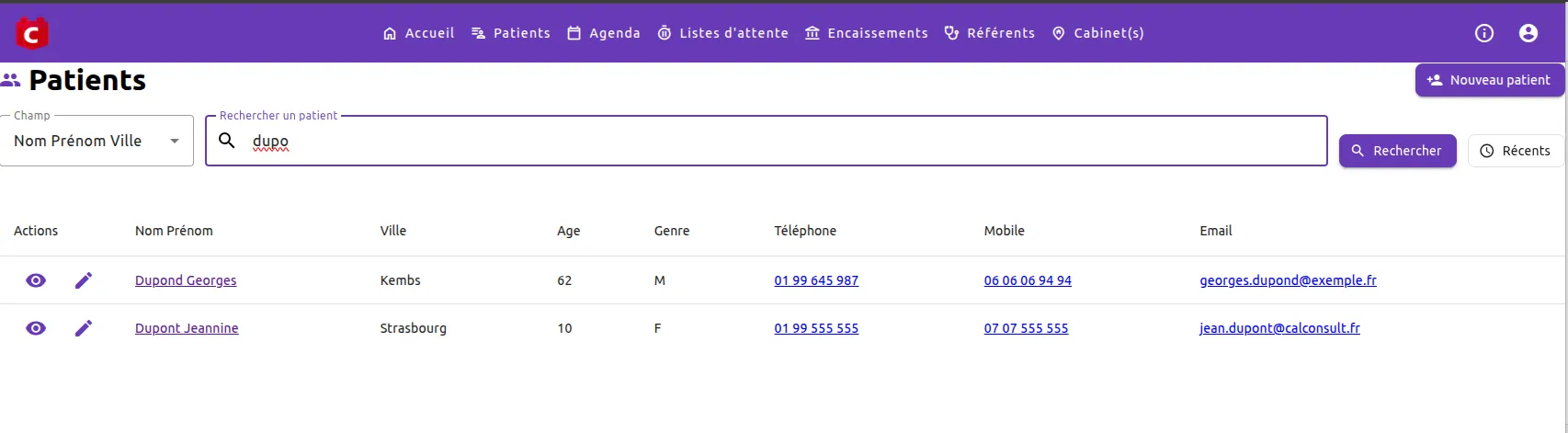Expand the Champ dropdown Nom Prénom Ville
This screenshot has width=1568, height=433.
pyautogui.click(x=97, y=141)
